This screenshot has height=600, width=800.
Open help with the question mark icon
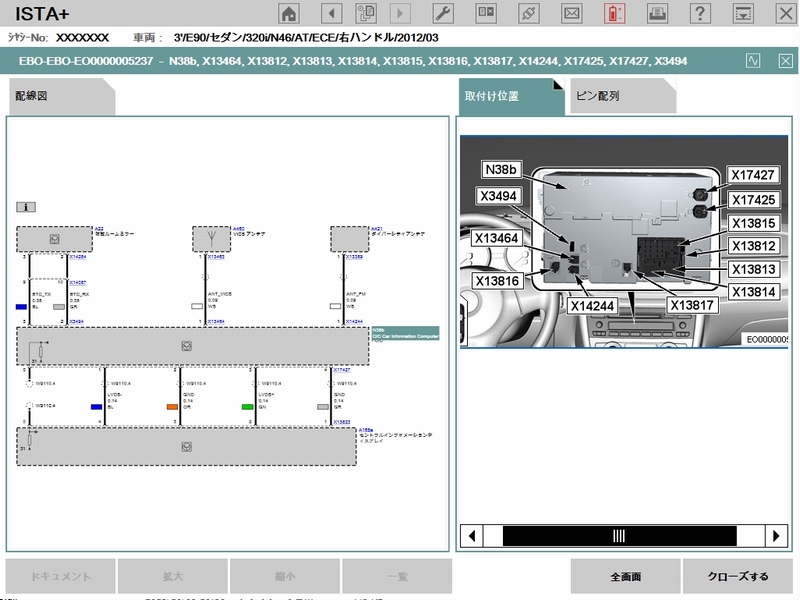click(700, 13)
